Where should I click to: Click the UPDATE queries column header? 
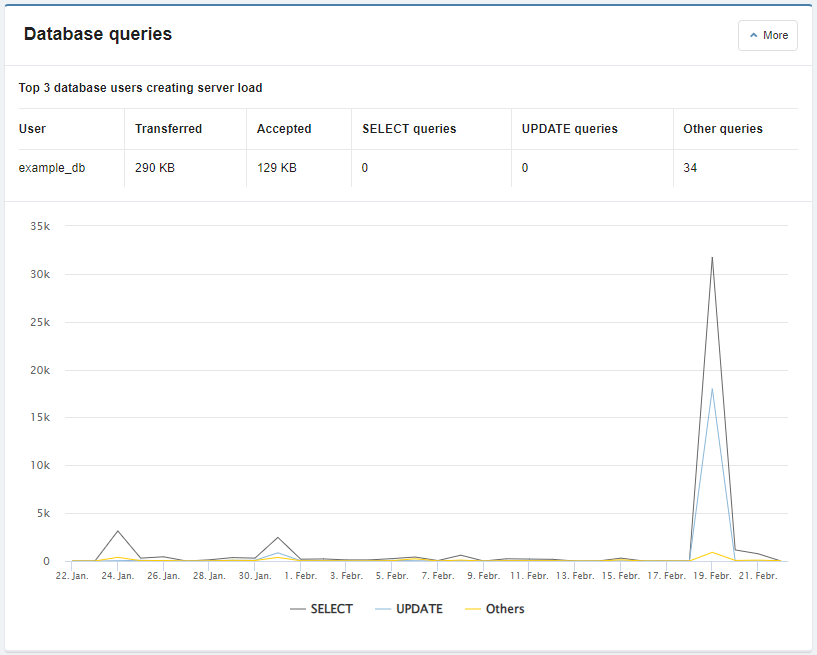(570, 129)
